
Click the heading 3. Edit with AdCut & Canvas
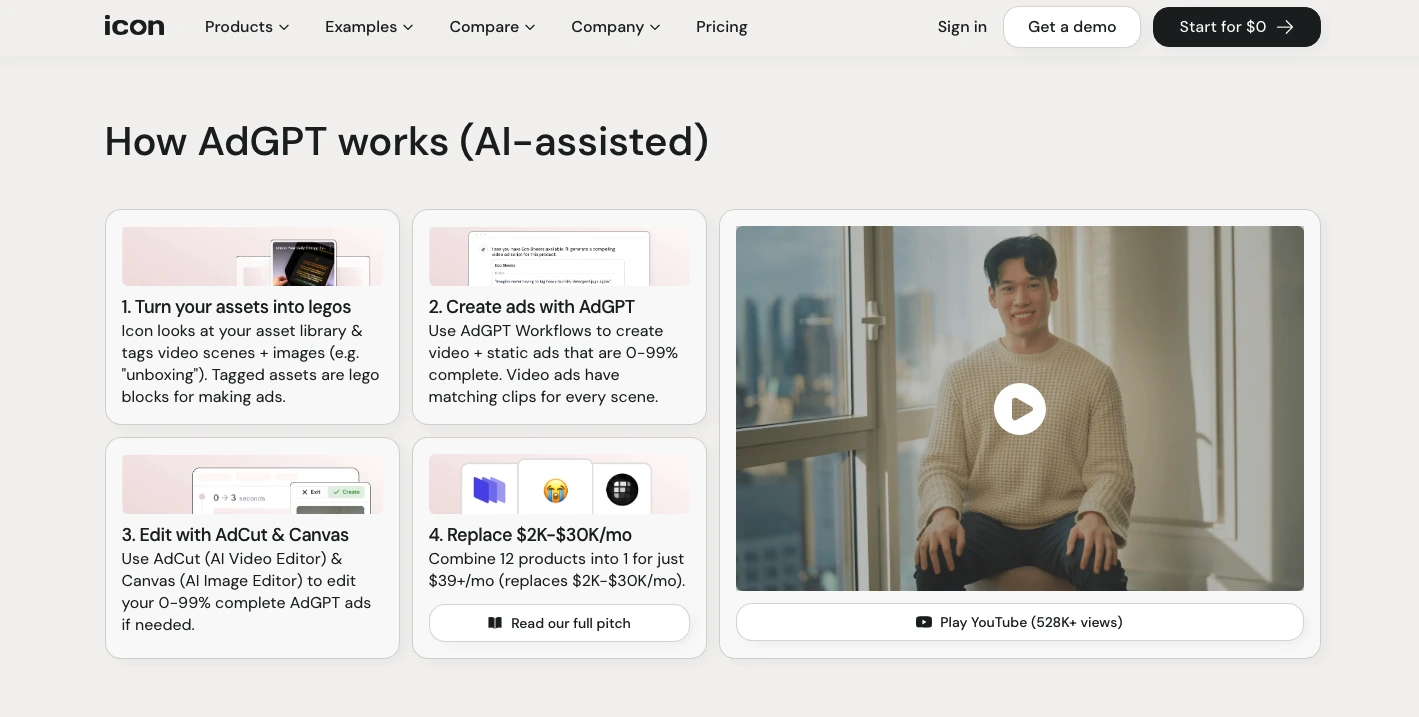pyautogui.click(x=235, y=535)
